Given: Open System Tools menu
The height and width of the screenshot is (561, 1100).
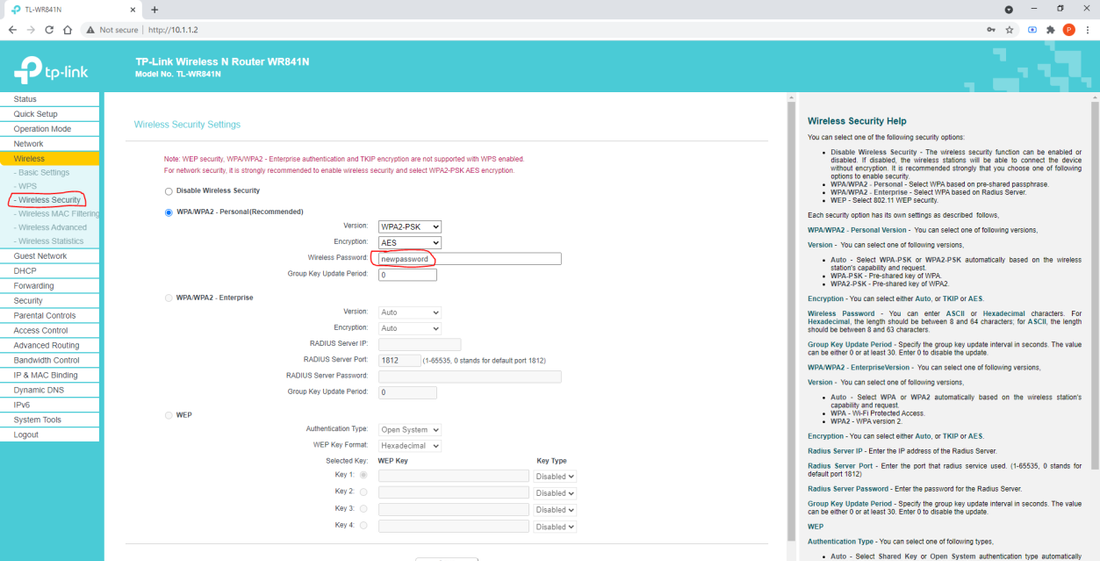Looking at the screenshot, I should click(49, 420).
